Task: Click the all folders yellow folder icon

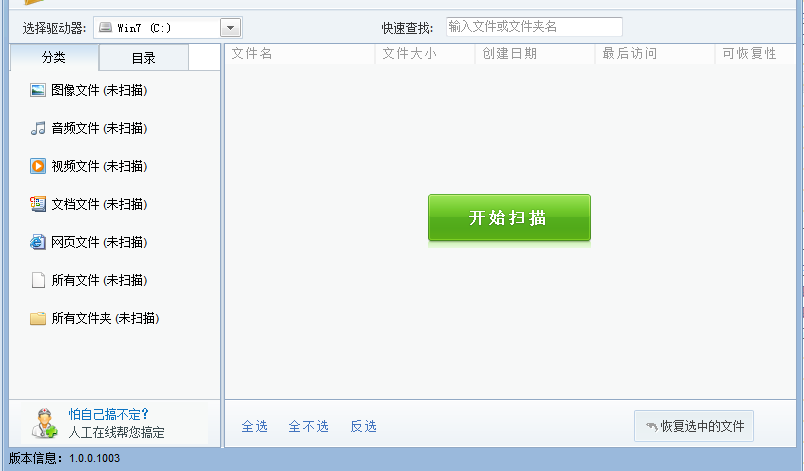Action: [x=38, y=318]
